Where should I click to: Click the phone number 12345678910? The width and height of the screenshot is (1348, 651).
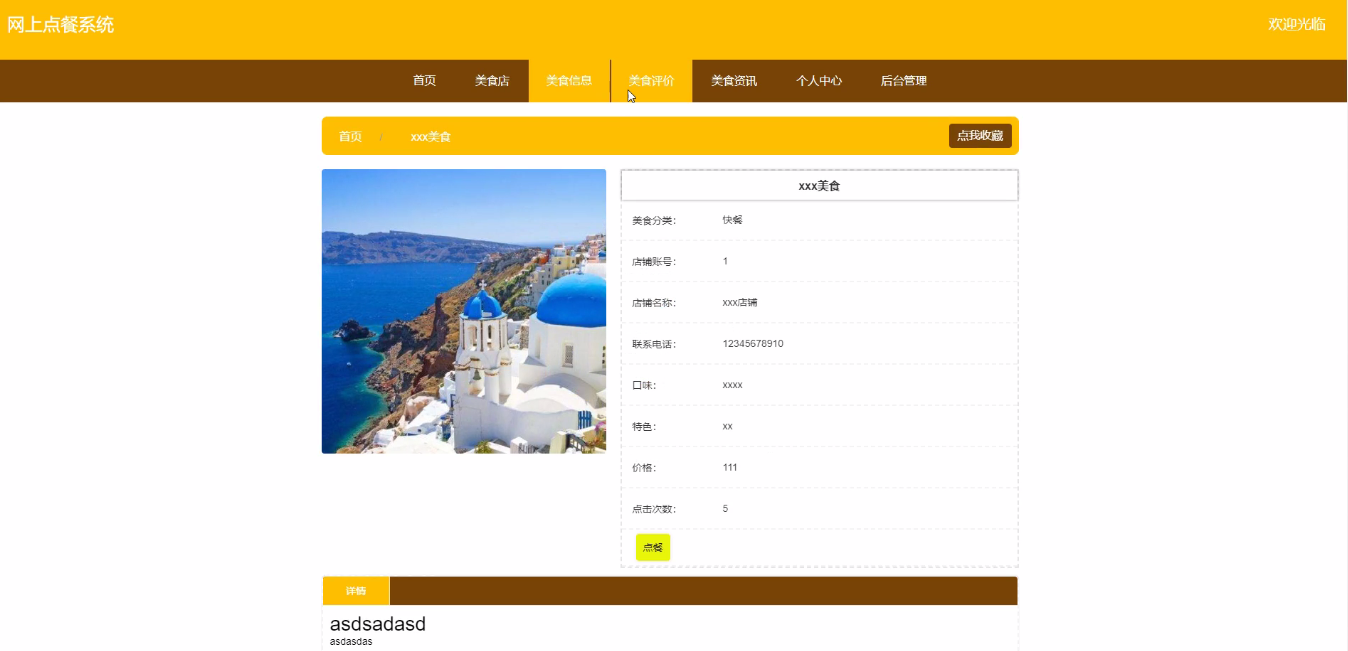[755, 343]
